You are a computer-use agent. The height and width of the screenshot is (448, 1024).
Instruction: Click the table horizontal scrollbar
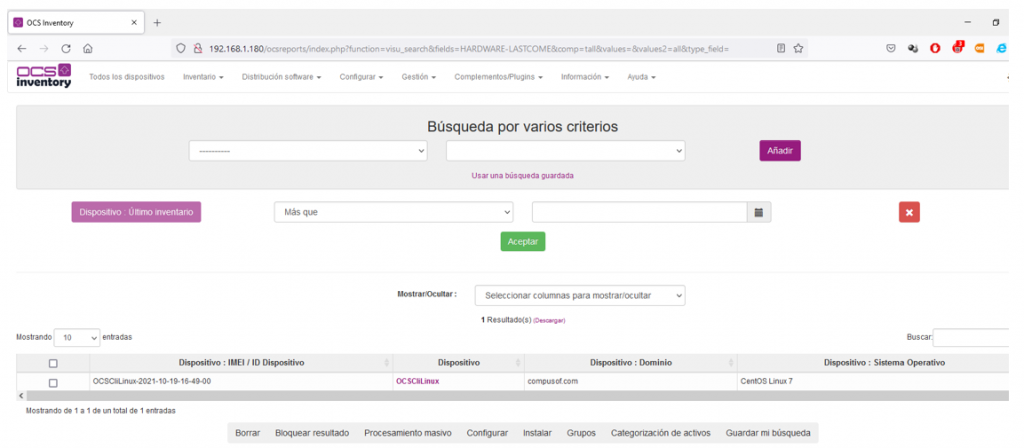516,396
